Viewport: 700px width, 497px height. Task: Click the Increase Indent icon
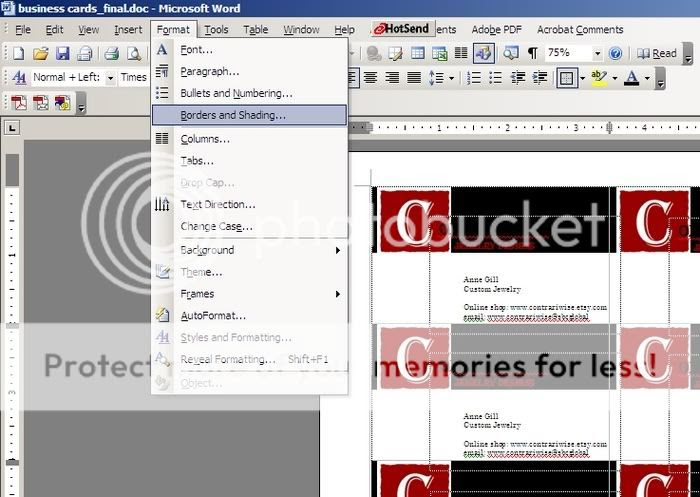(540, 78)
